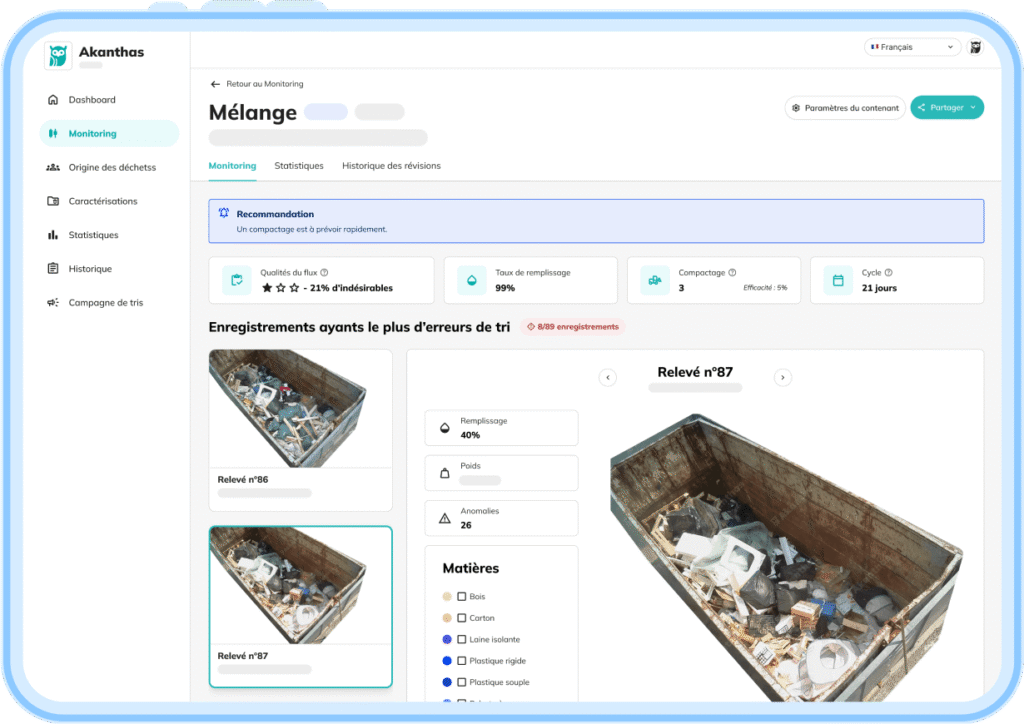Click the Origine des déchetss people icon
This screenshot has height=724, width=1024.
tap(53, 167)
